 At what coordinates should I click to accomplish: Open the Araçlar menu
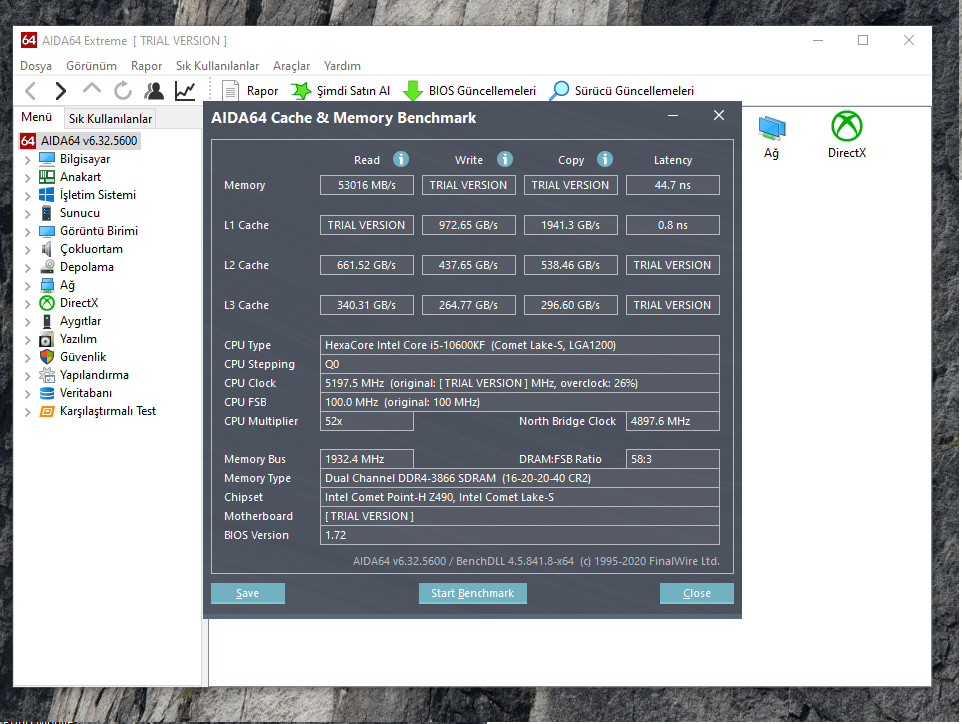291,66
